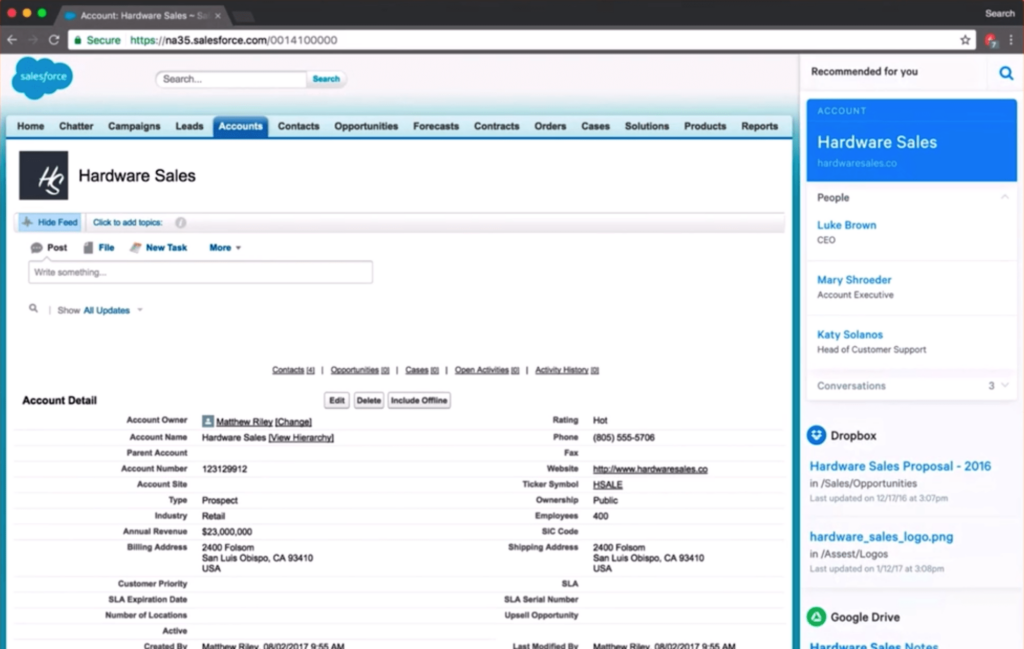Jump to Activity History link
The width and height of the screenshot is (1024, 649).
pyautogui.click(x=567, y=370)
